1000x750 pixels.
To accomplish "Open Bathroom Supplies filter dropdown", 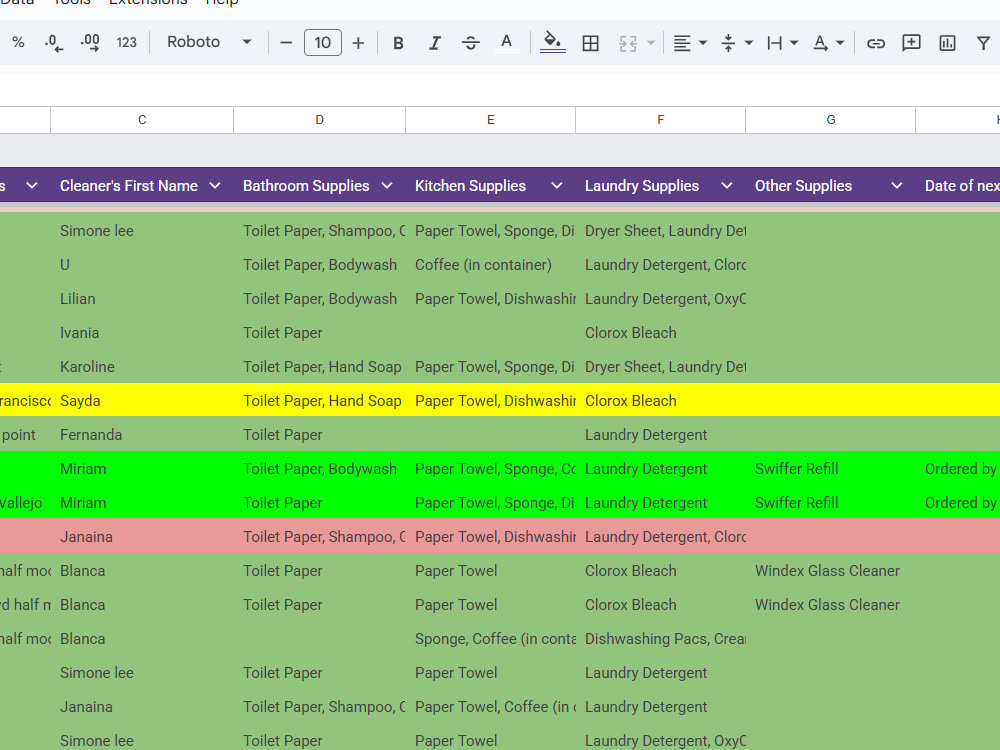I will (x=386, y=186).
